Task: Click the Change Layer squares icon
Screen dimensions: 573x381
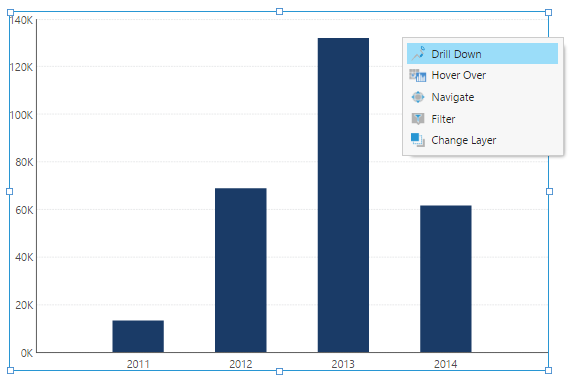Action: [x=418, y=140]
